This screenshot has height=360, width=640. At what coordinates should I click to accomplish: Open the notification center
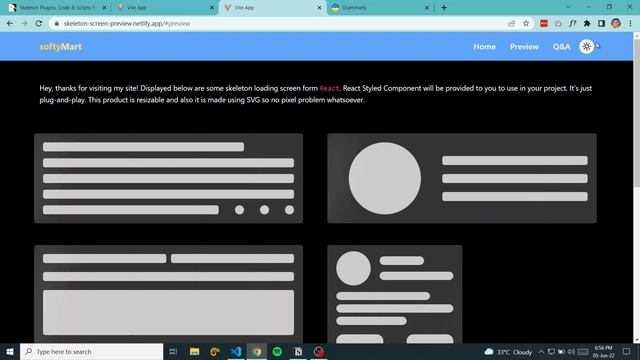coord(626,351)
